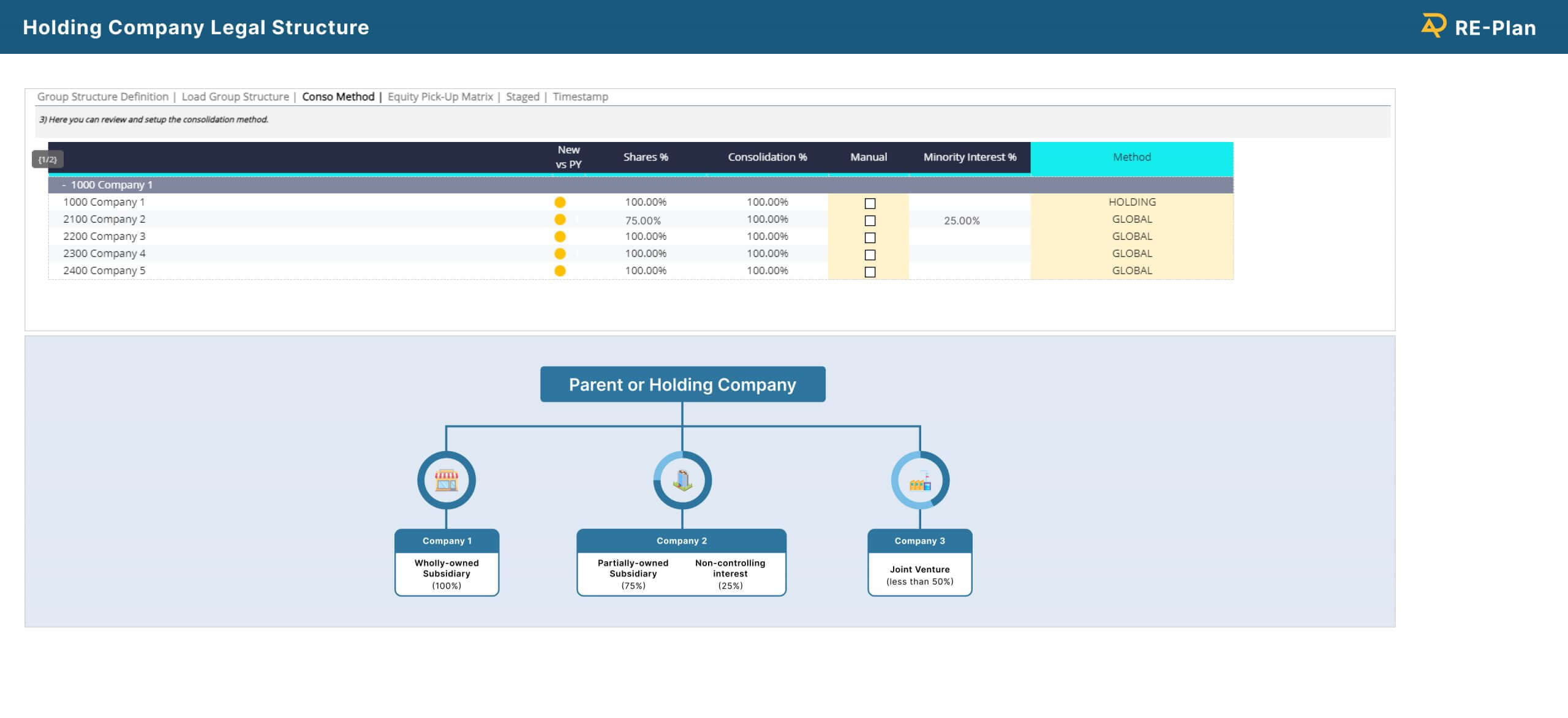1568x718 pixels.
Task: Click yellow status dot for 1000 Company 1
Action: point(560,203)
